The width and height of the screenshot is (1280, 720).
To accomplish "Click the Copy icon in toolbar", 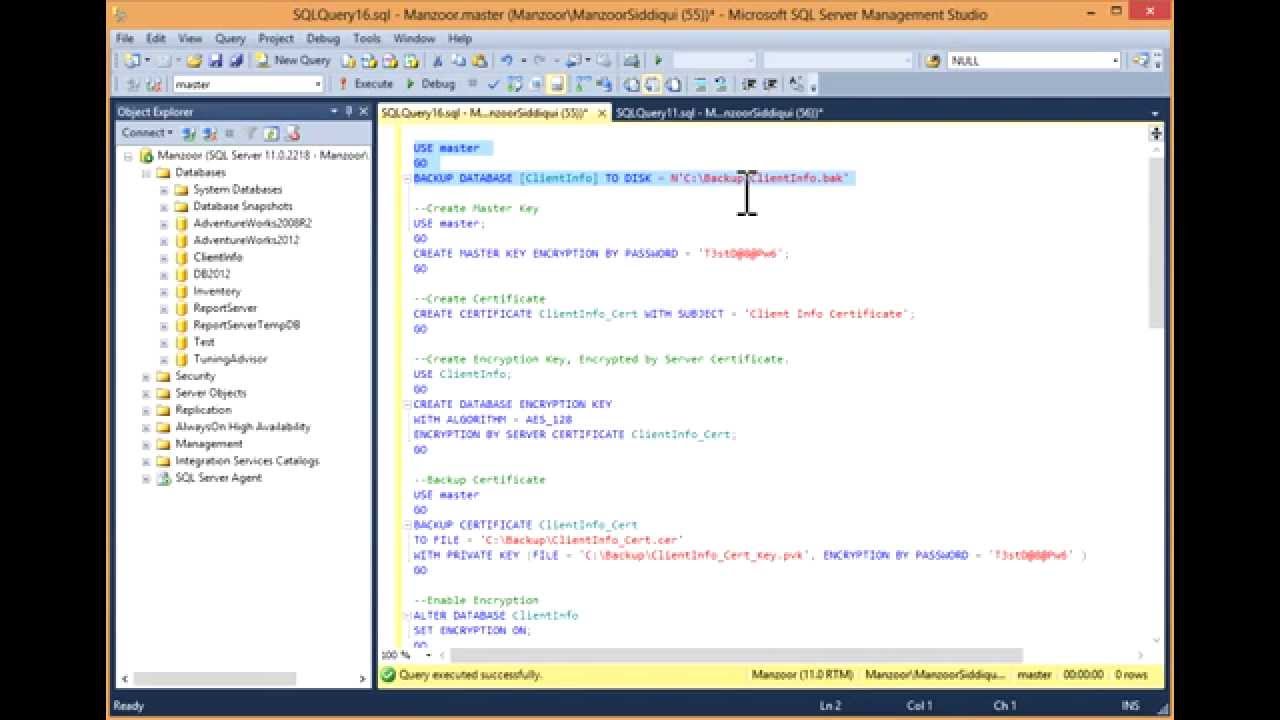I will pyautogui.click(x=459, y=60).
